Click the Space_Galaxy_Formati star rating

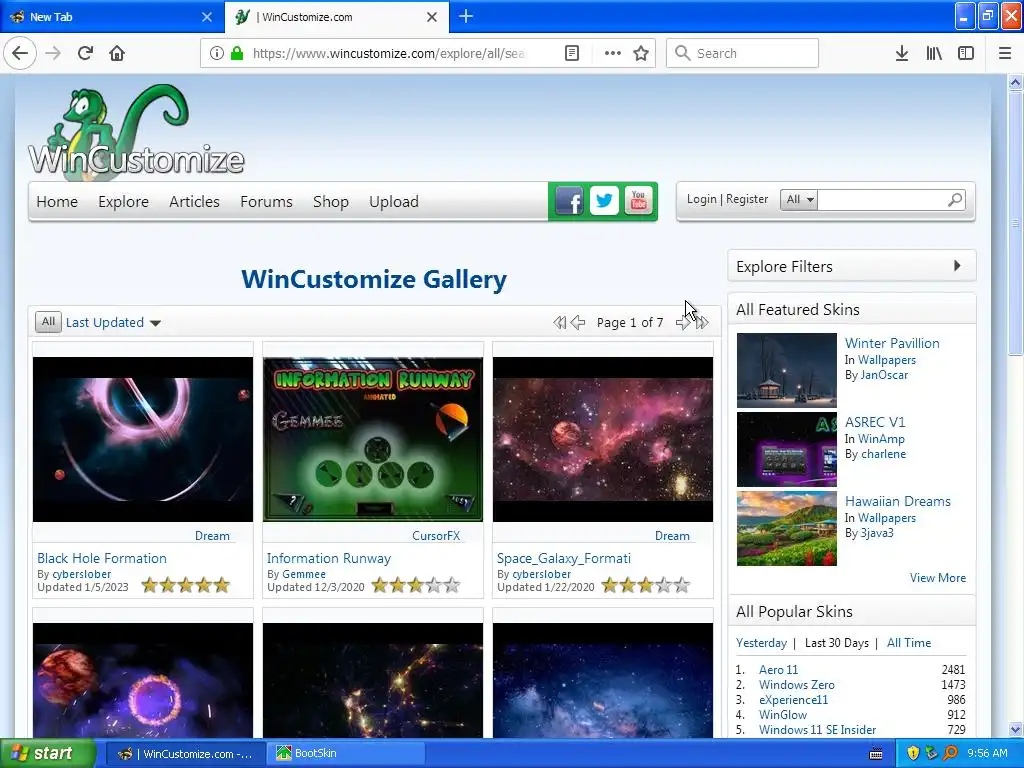coord(645,585)
